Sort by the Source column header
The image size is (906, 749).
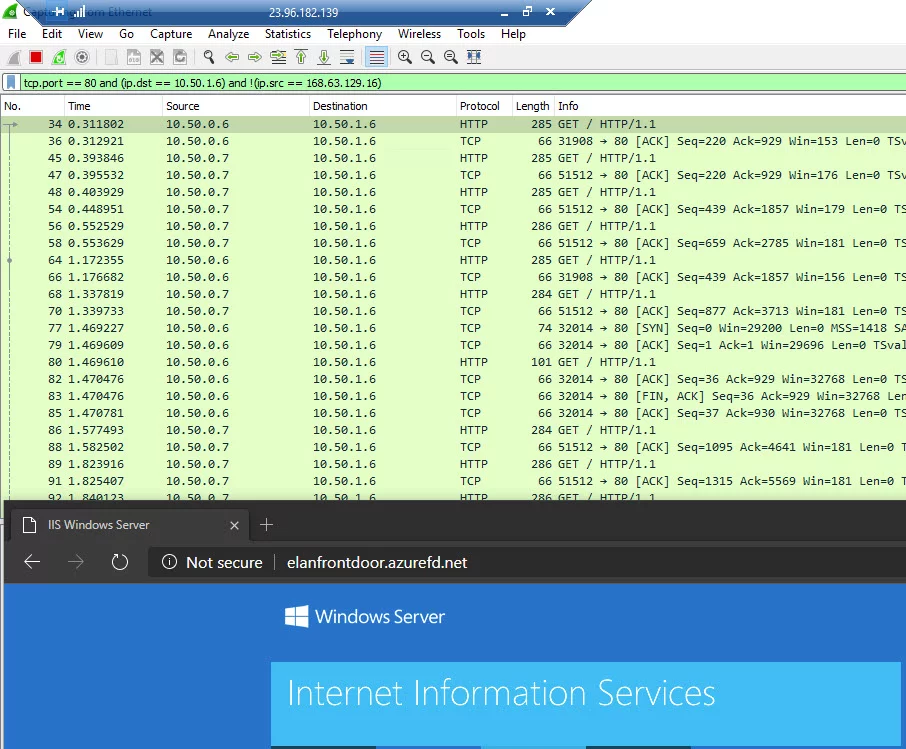point(236,106)
